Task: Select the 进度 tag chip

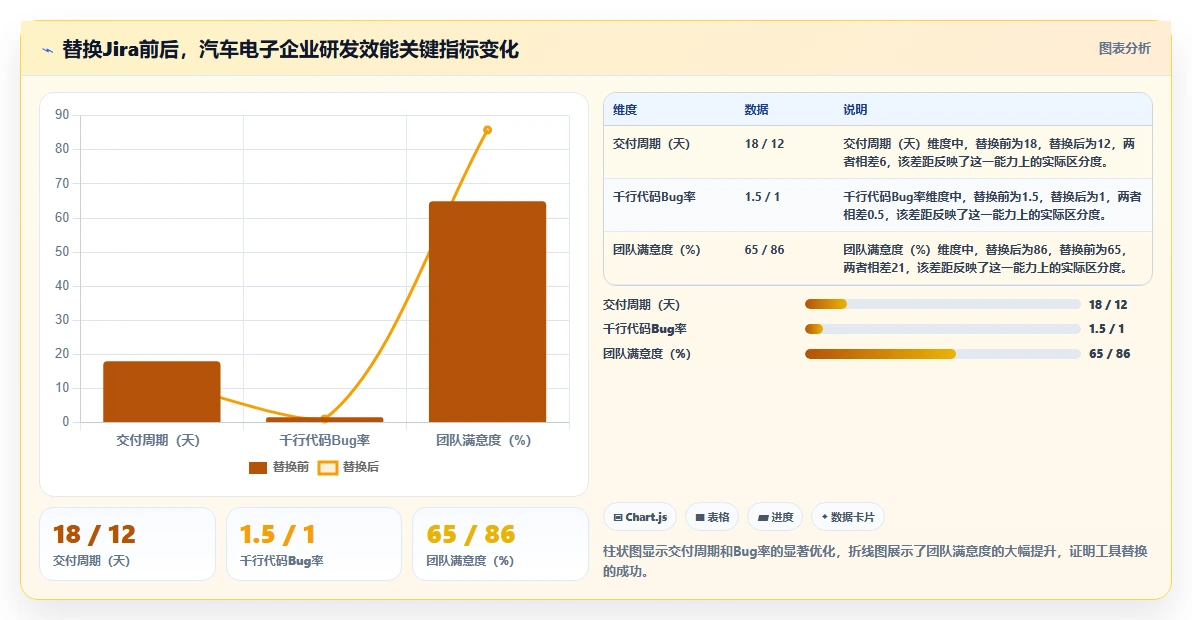Action: click(x=775, y=517)
